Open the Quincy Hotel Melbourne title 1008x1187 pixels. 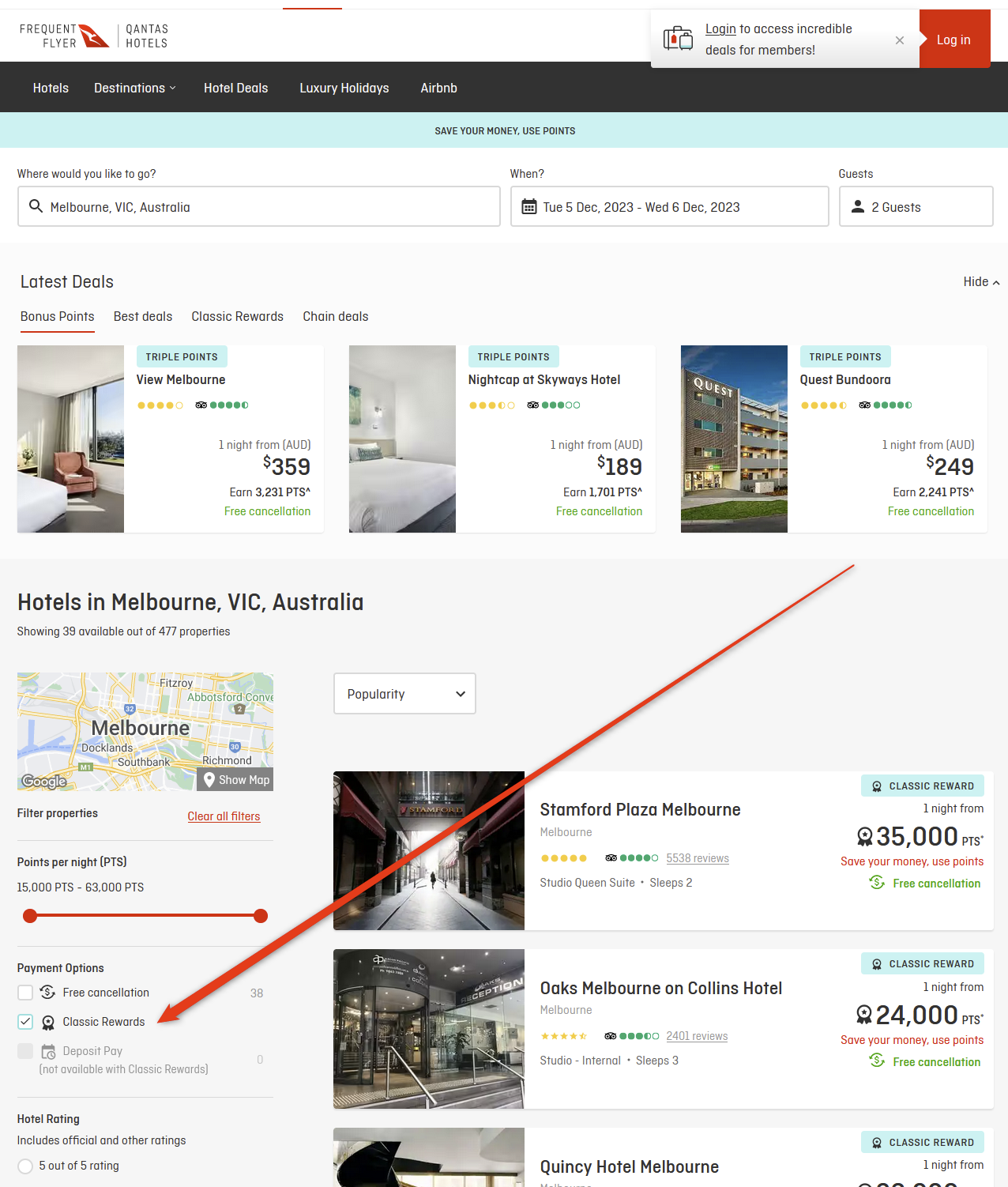pos(630,1167)
